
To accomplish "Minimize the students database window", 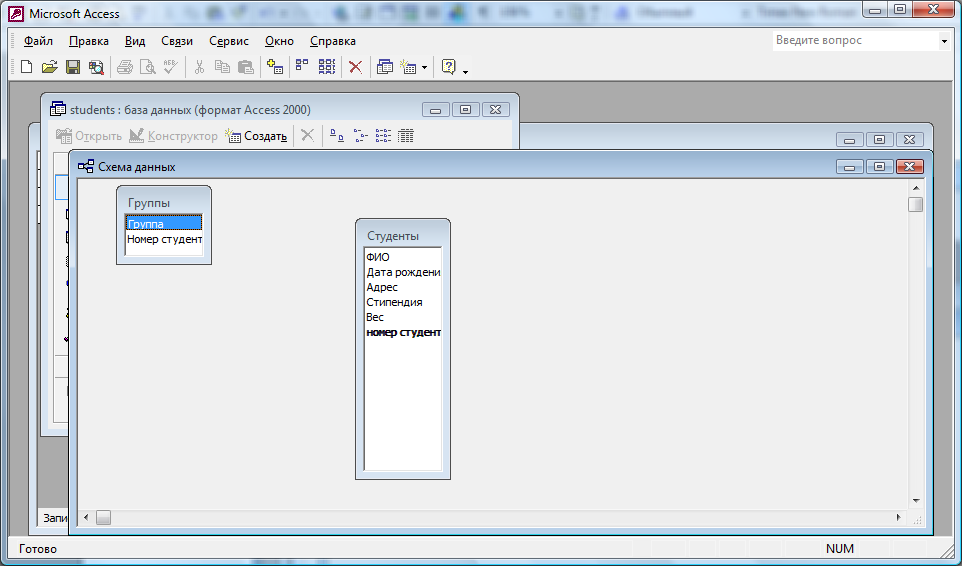I will tap(436, 110).
